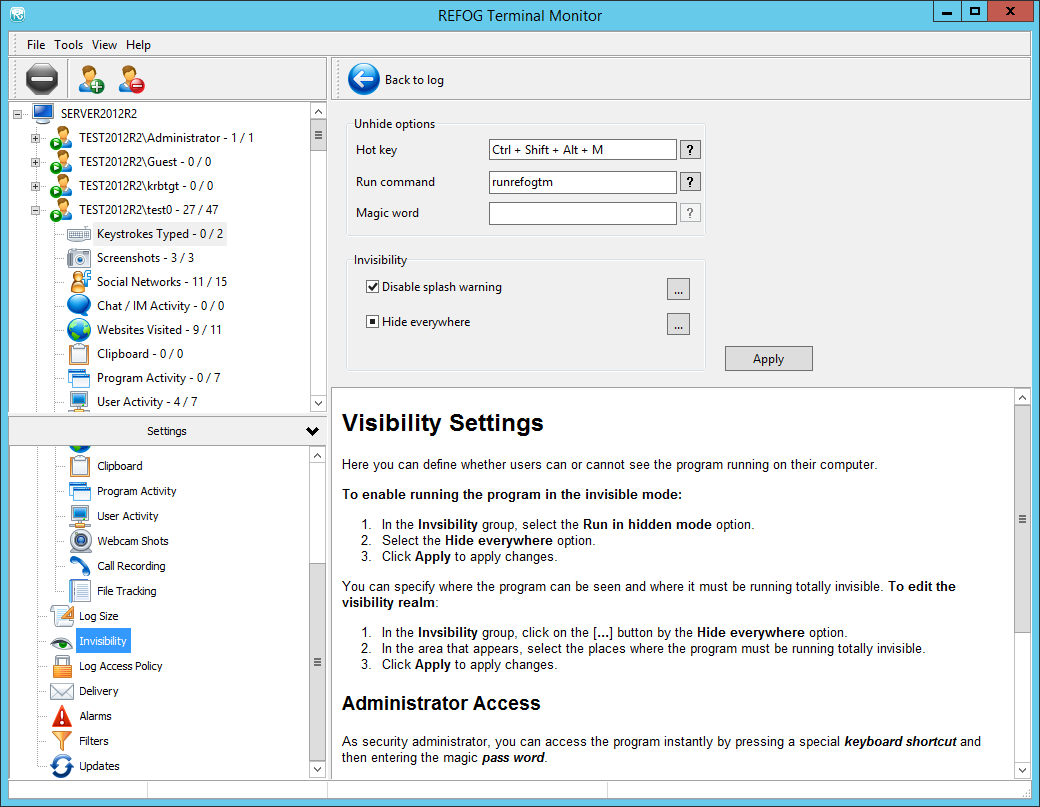1040x807 pixels.
Task: Click the add user toolbar icon
Action: [x=91, y=79]
